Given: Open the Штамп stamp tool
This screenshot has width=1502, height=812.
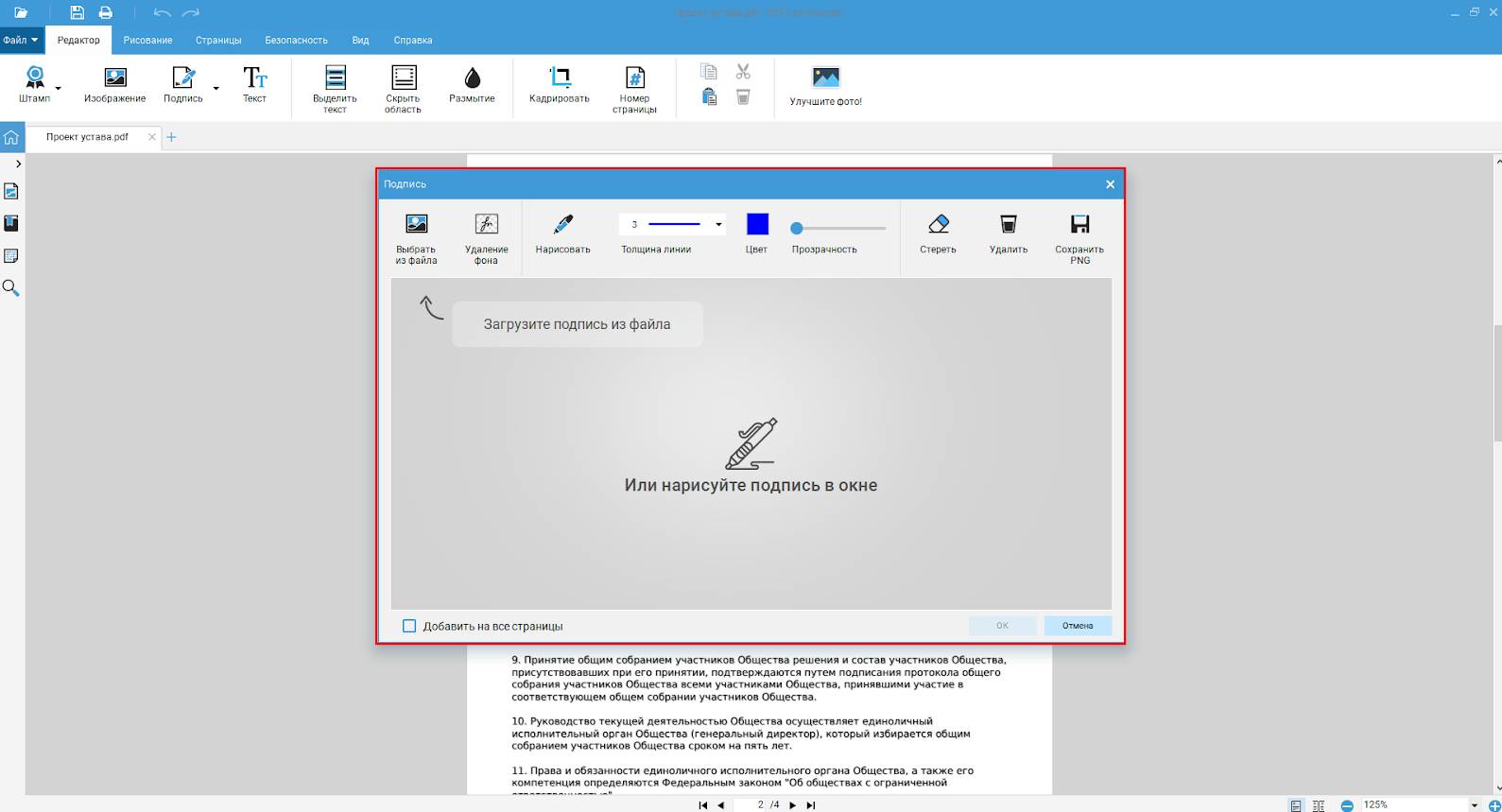Looking at the screenshot, I should click(35, 84).
